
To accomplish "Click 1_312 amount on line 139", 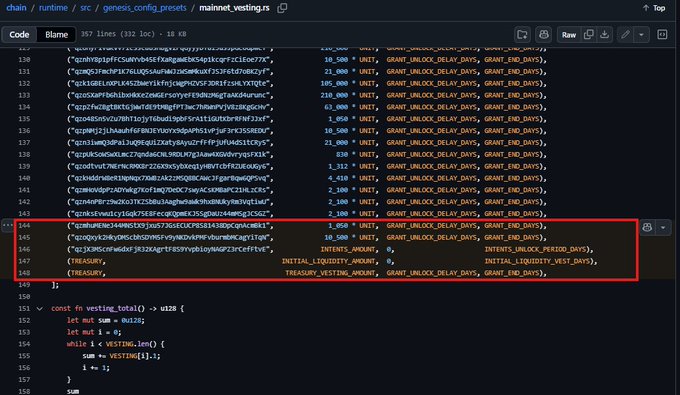I will pyautogui.click(x=338, y=166).
